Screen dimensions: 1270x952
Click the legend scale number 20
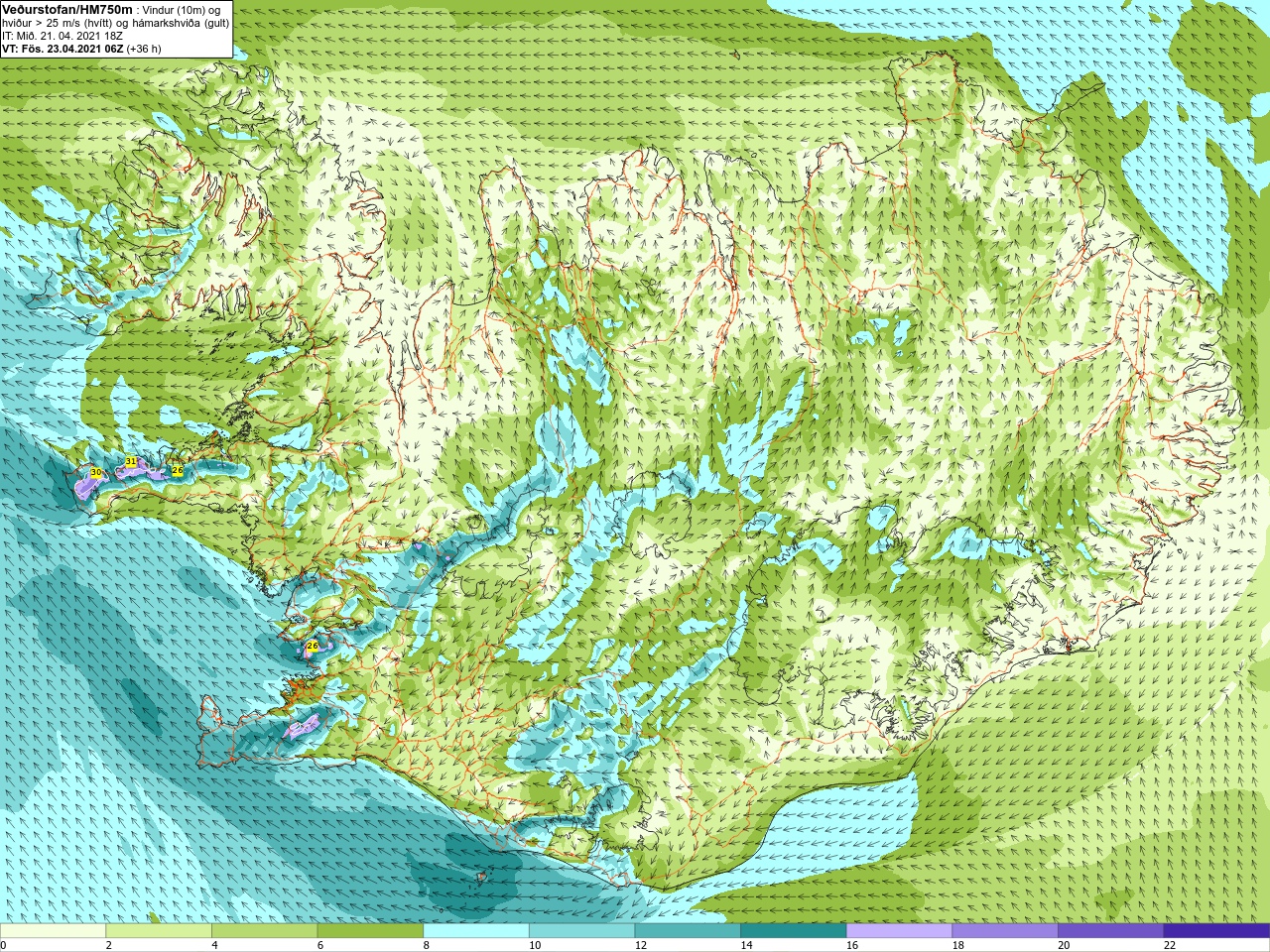[x=1064, y=945]
